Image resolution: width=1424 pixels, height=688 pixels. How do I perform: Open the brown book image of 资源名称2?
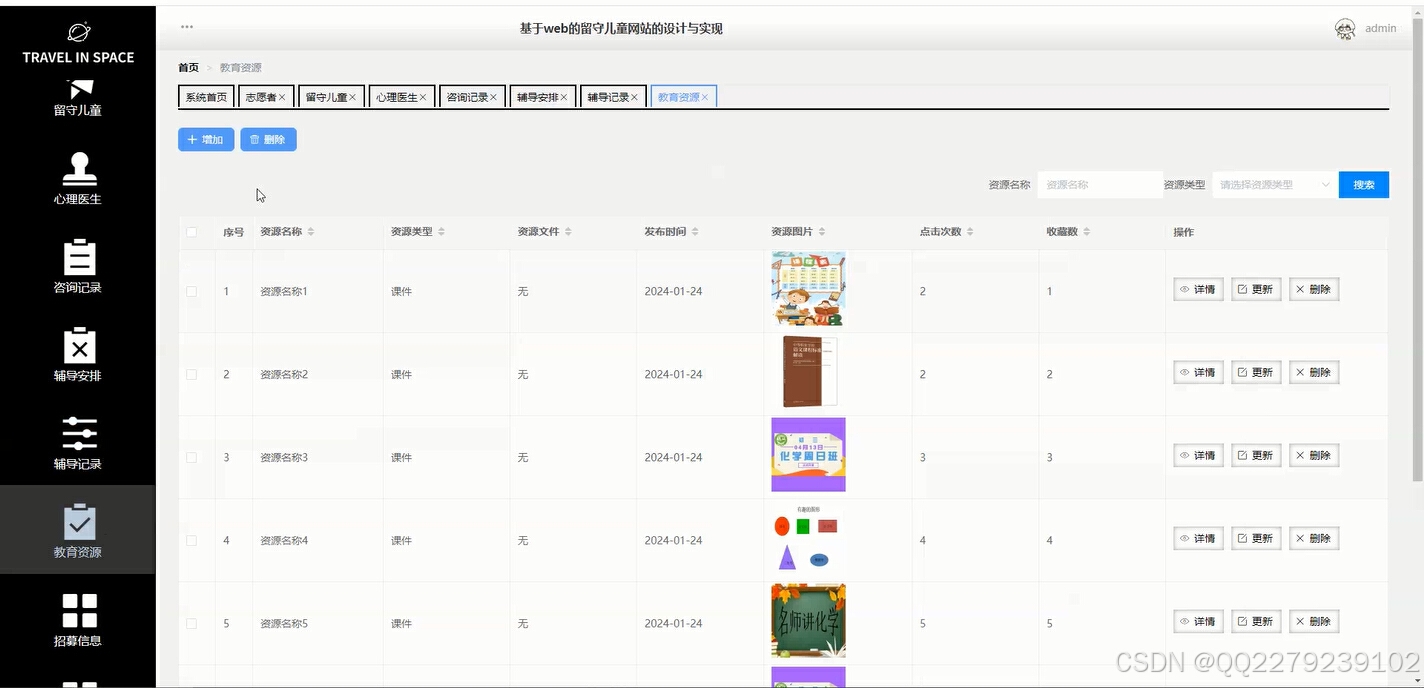pos(808,372)
